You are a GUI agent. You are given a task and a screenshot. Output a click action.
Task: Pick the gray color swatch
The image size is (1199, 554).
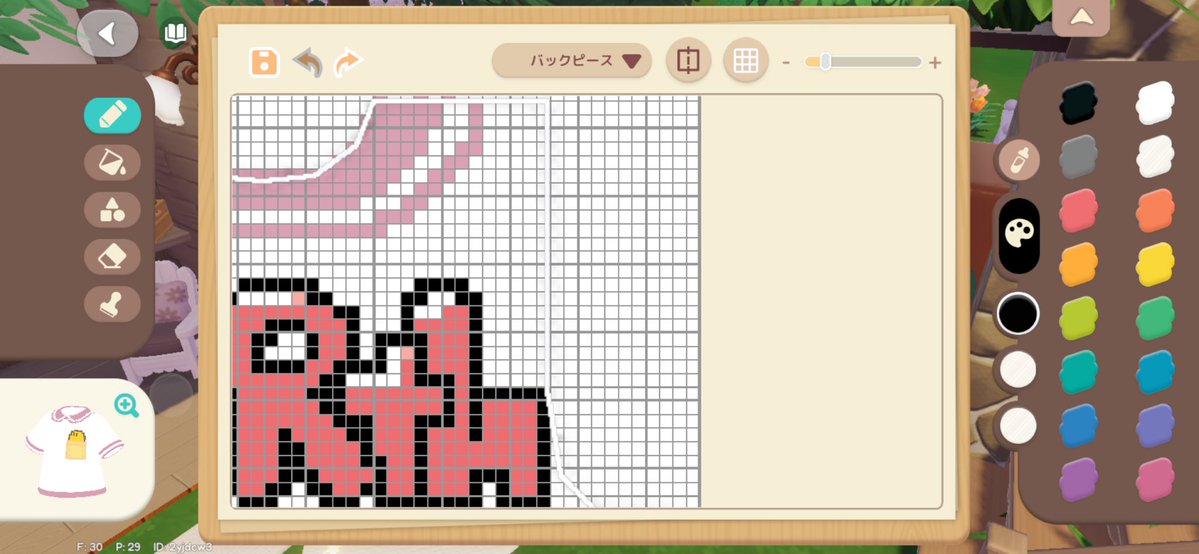point(1078,156)
